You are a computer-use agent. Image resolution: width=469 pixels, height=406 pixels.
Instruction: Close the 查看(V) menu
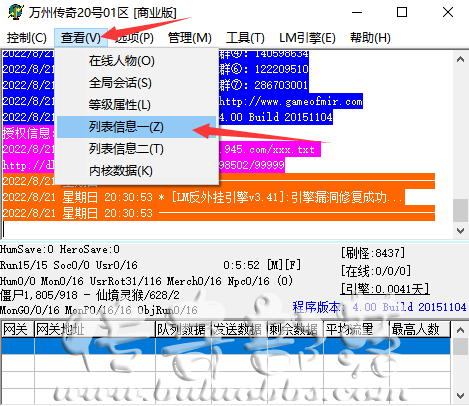point(81,38)
